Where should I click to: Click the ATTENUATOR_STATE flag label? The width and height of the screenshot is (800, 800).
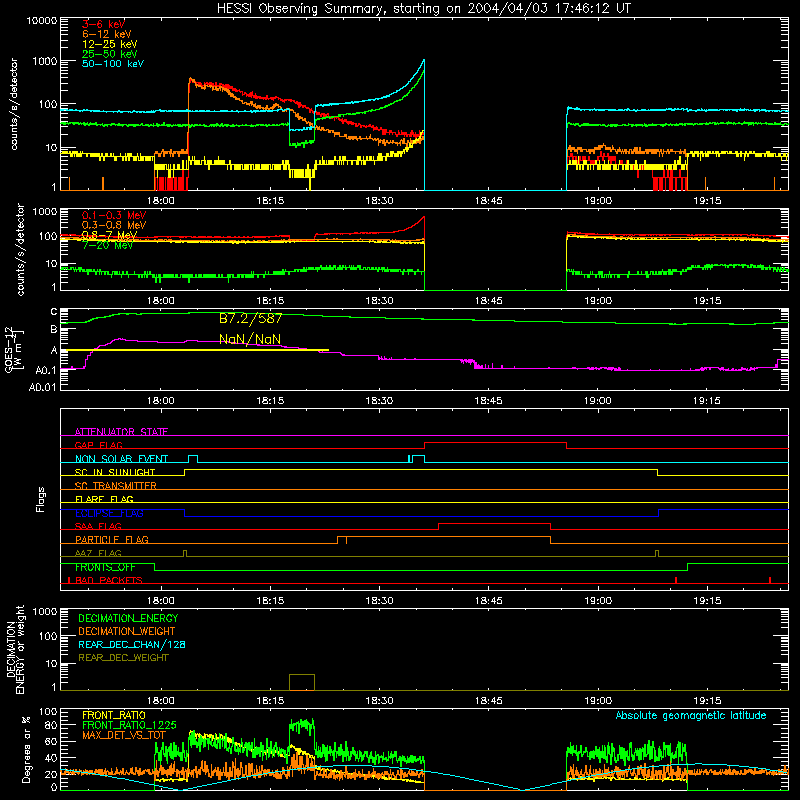tap(121, 432)
